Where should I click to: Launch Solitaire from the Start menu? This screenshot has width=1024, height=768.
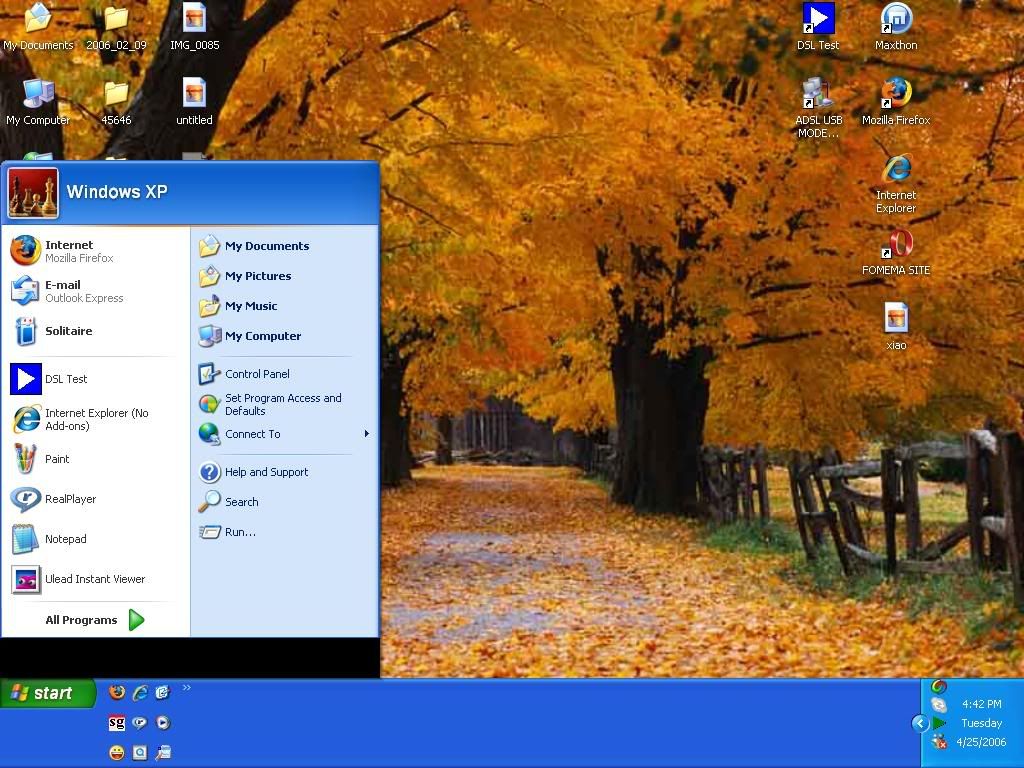68,331
